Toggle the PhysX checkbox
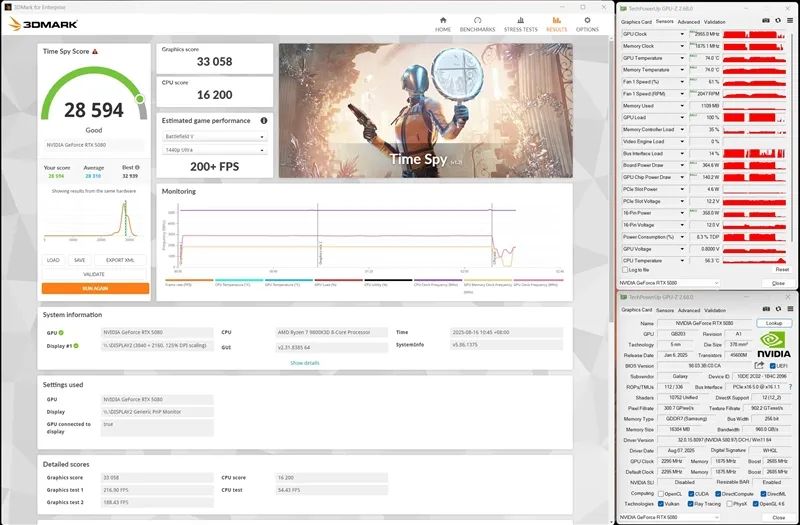The width and height of the screenshot is (800, 525). [730, 504]
